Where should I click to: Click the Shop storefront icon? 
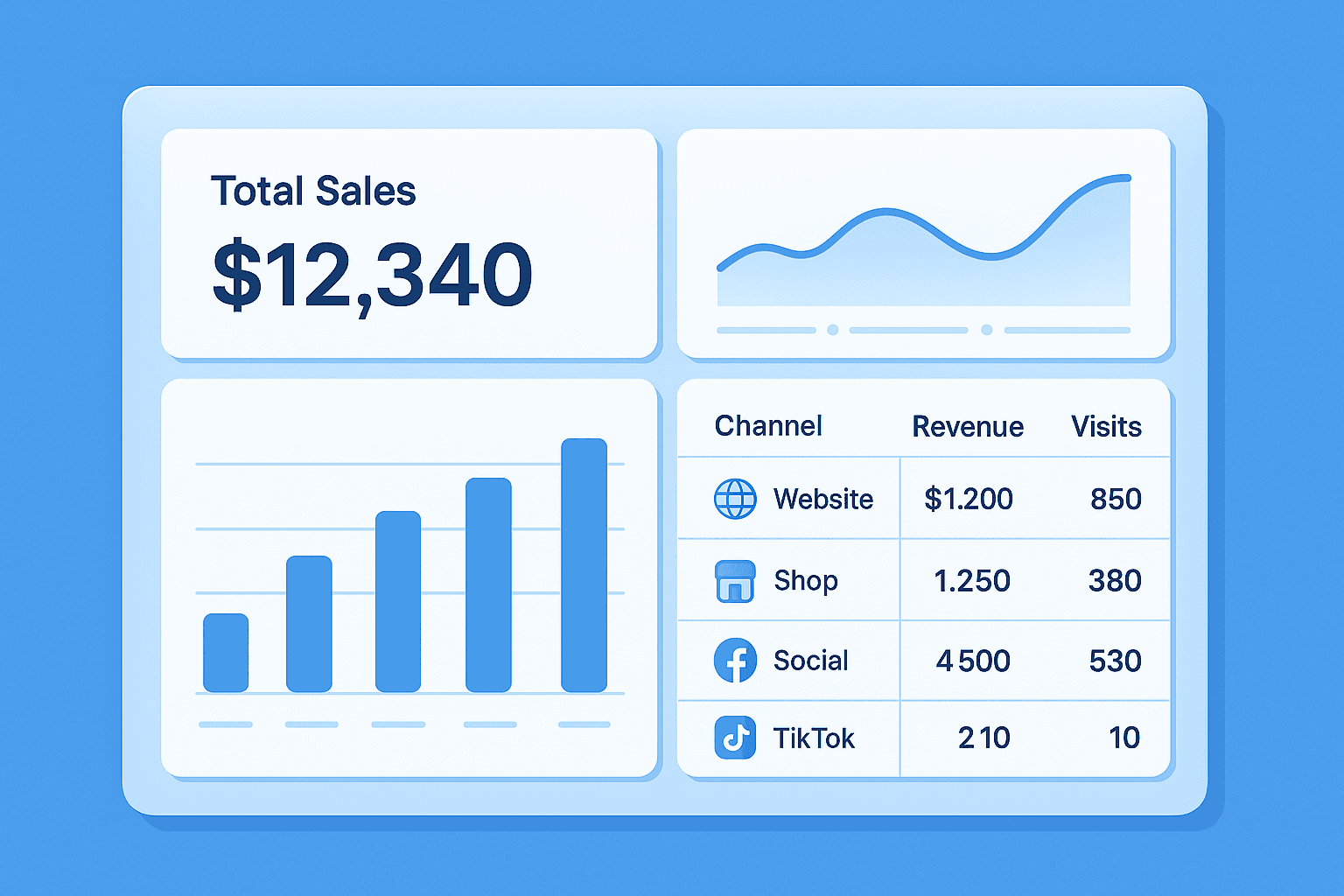tap(735, 581)
